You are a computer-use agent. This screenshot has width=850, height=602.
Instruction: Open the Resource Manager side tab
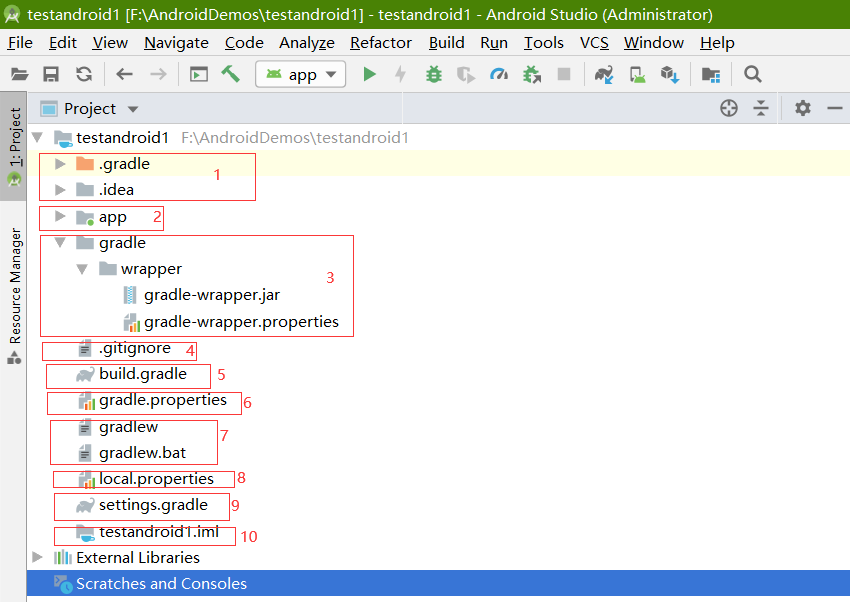click(14, 295)
